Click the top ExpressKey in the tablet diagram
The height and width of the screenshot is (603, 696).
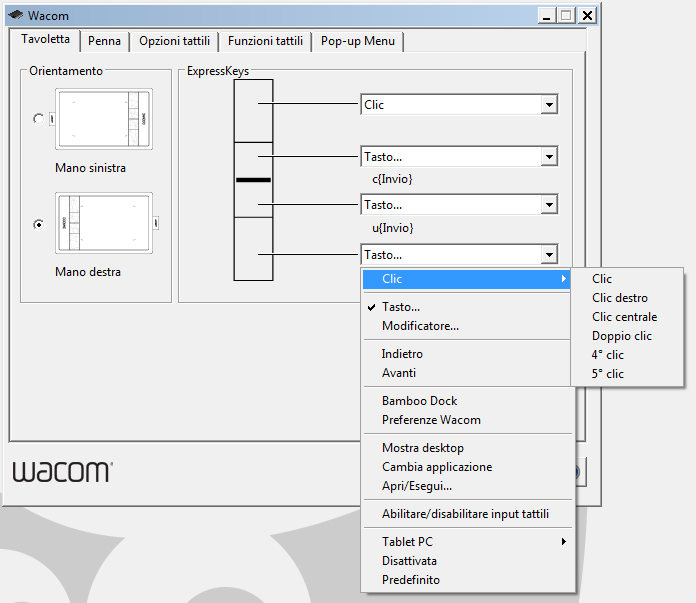coord(253,111)
